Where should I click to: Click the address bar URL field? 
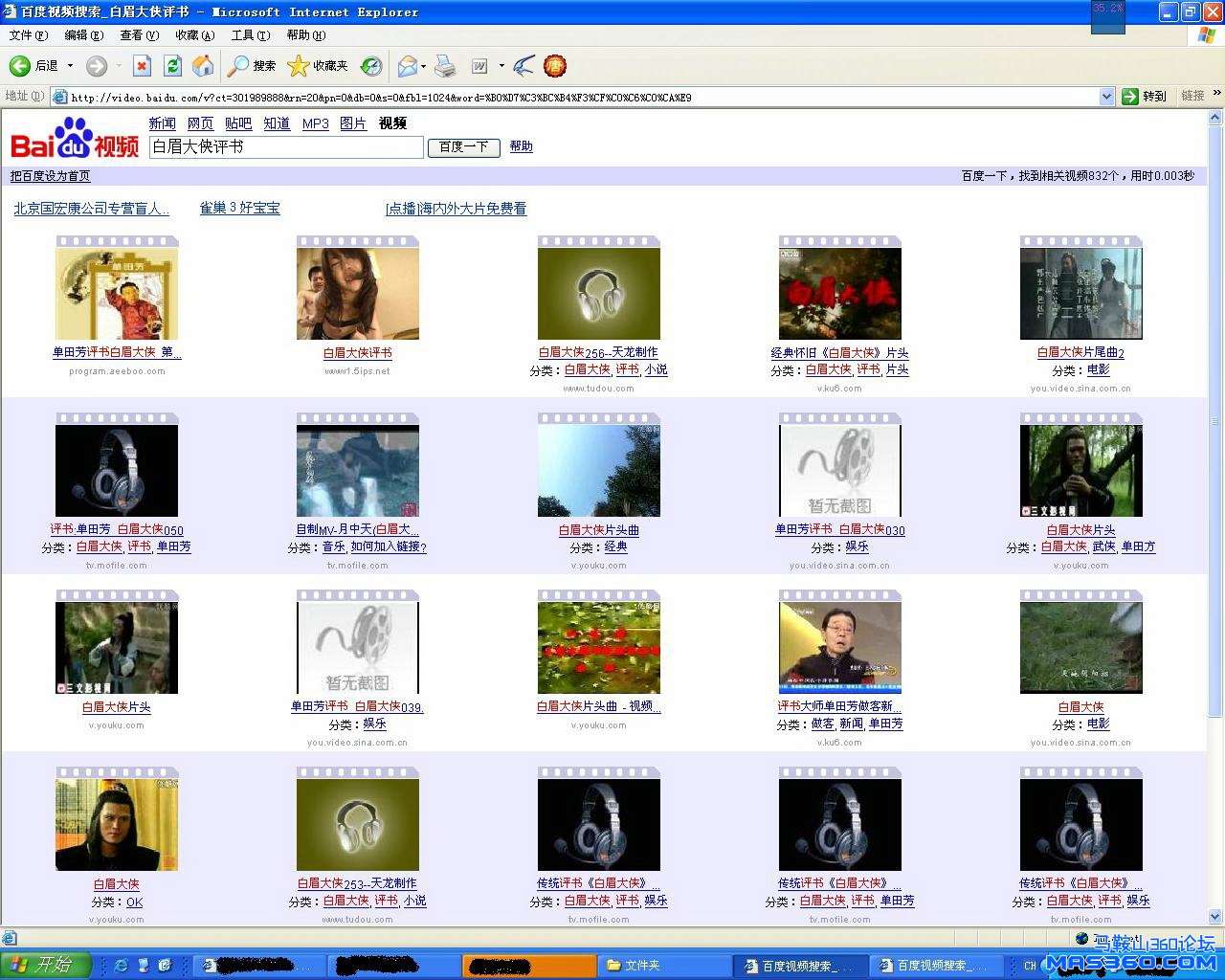pos(582,97)
